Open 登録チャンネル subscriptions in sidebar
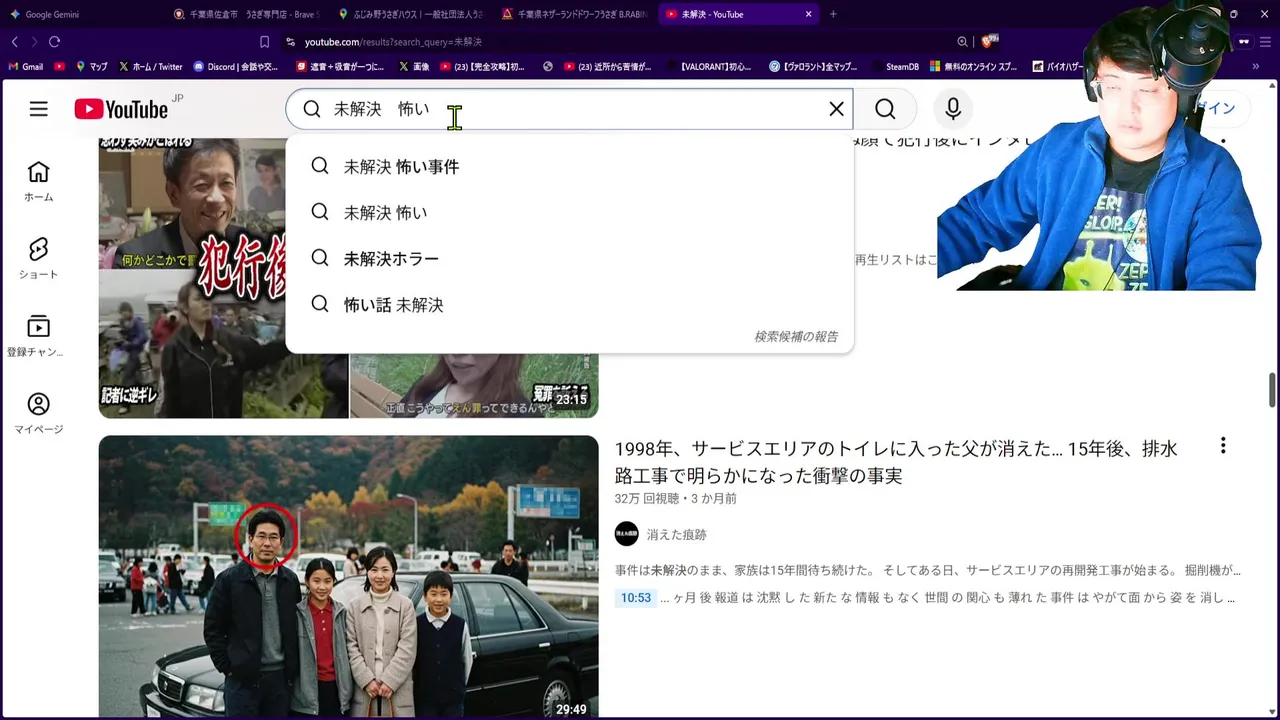 (38, 336)
